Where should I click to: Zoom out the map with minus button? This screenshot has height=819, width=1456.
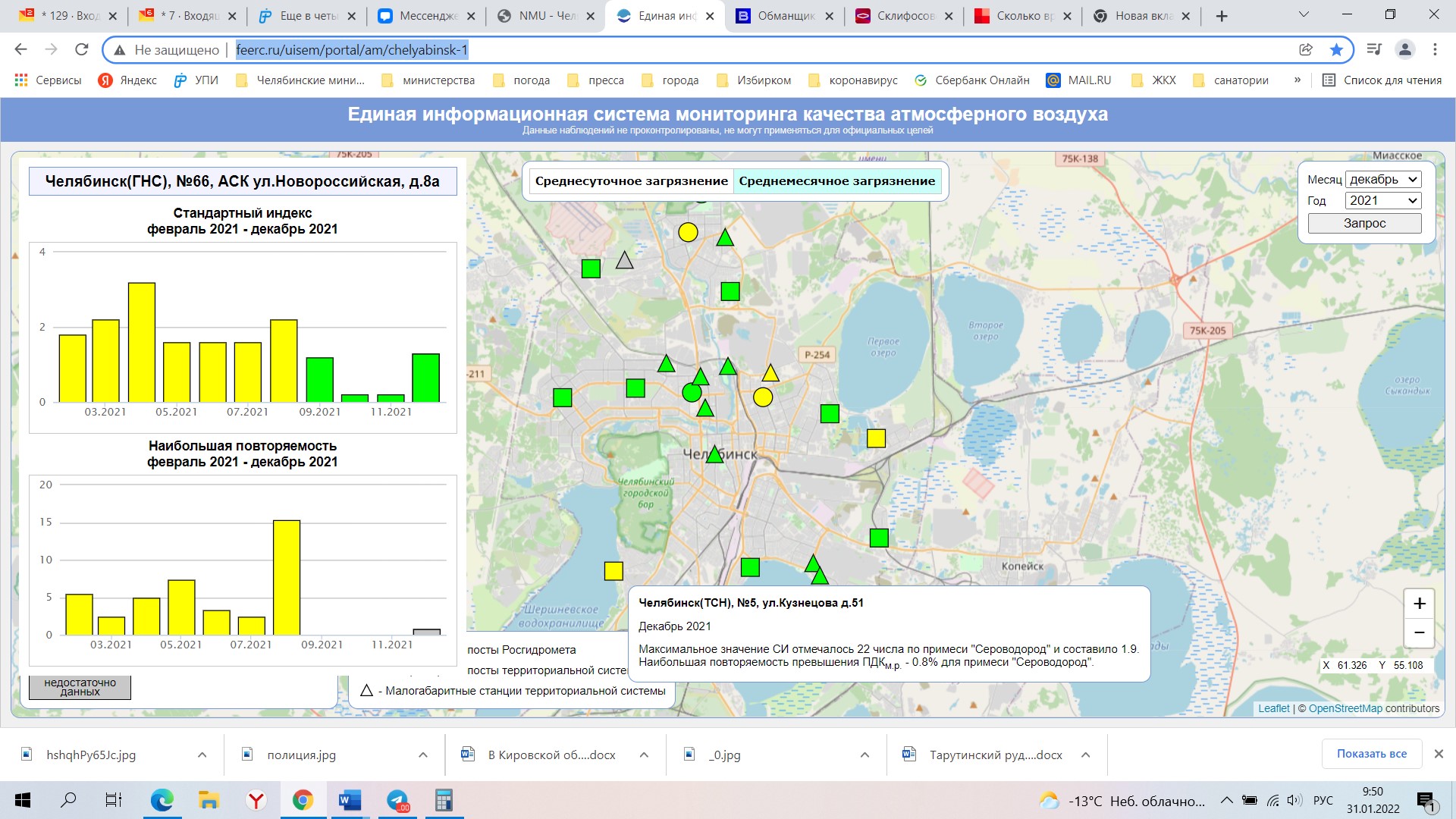(x=1420, y=632)
